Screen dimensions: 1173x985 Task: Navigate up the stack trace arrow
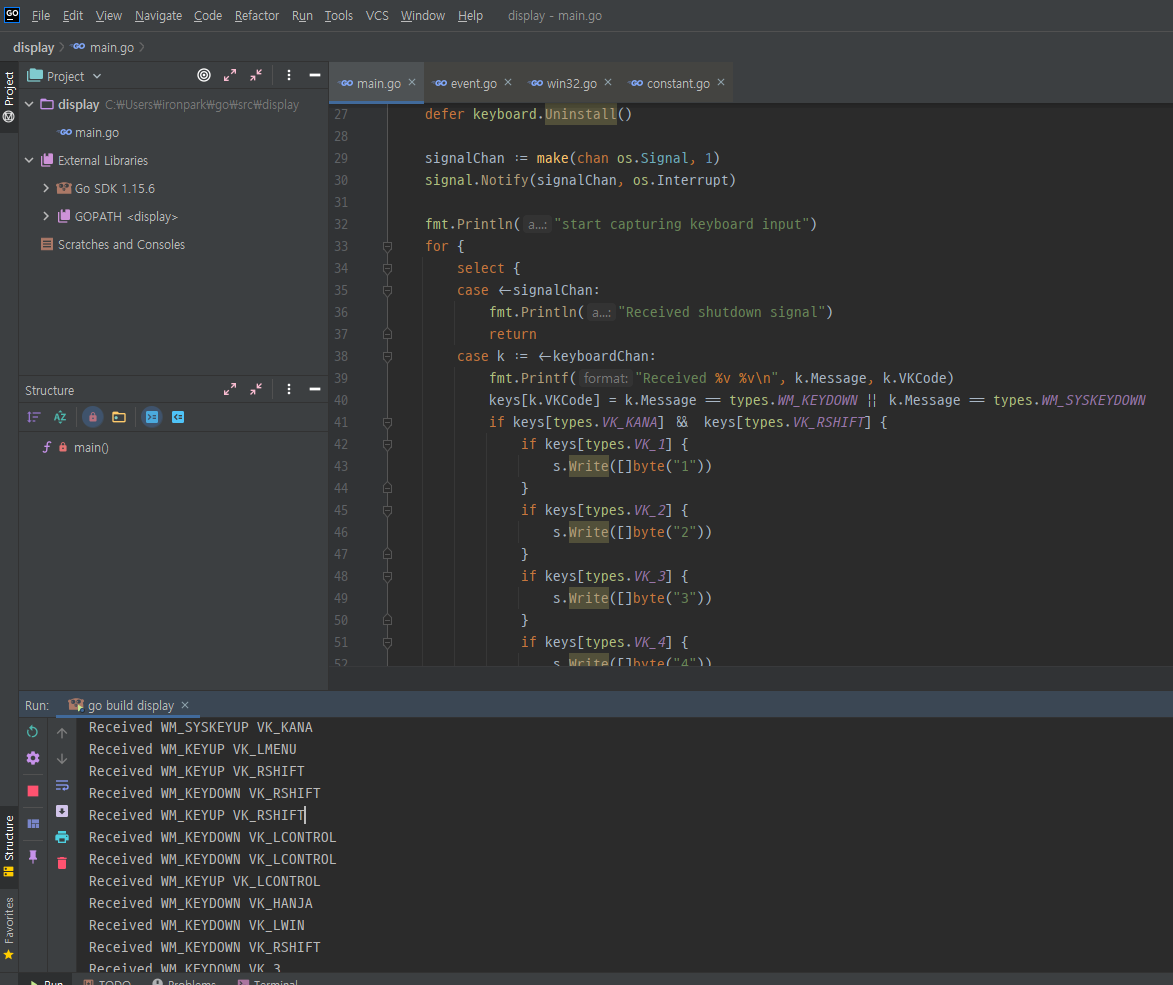62,733
